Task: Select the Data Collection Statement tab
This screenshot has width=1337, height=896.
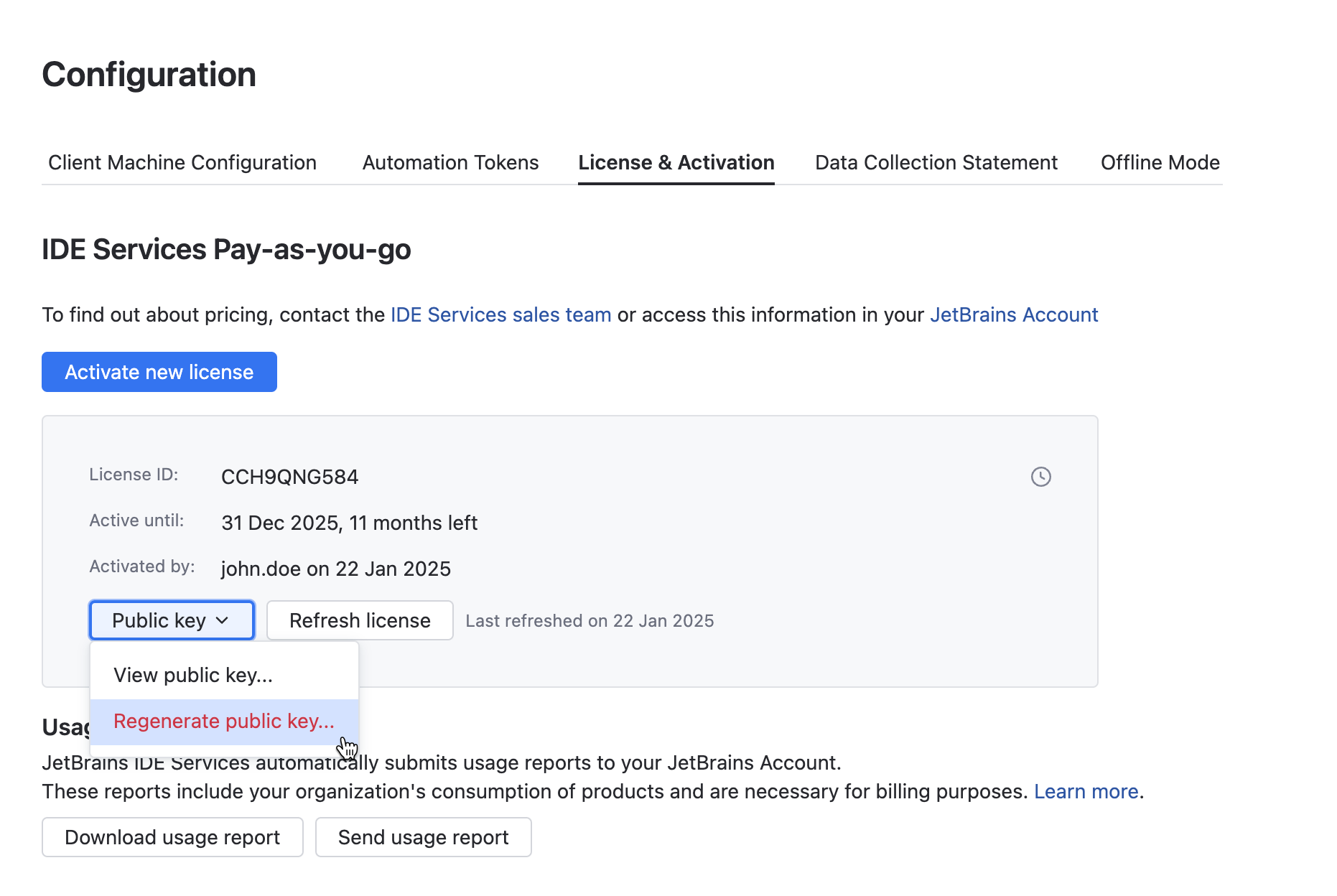Action: (x=936, y=162)
